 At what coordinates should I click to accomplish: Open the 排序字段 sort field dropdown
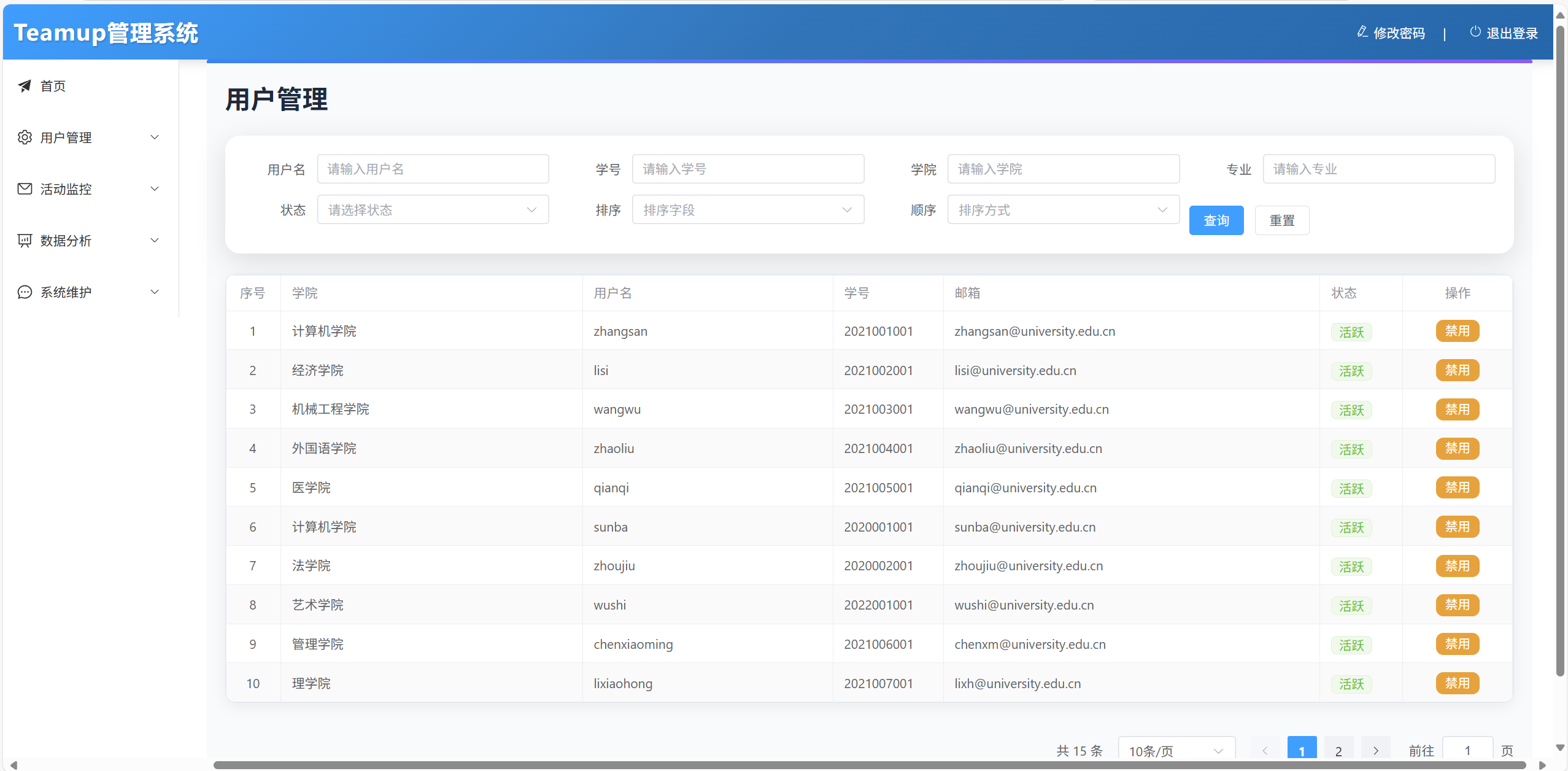(x=747, y=210)
